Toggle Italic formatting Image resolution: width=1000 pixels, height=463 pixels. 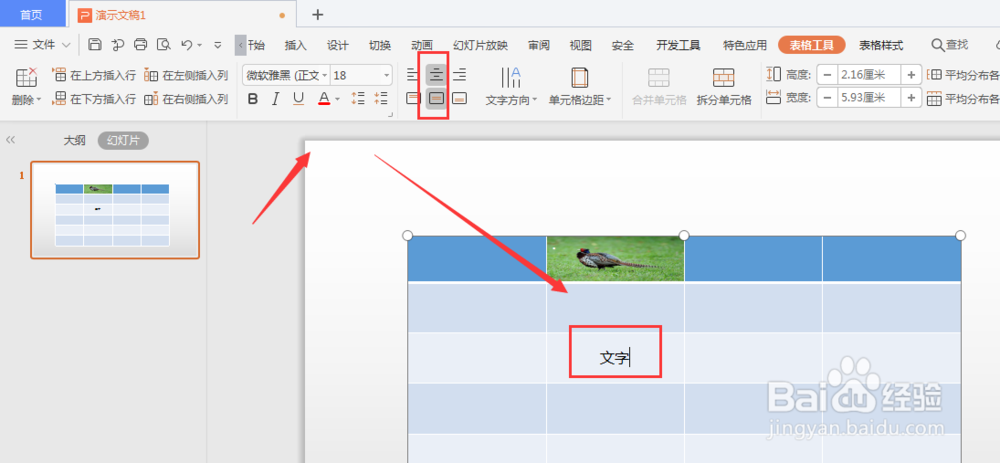[x=276, y=99]
